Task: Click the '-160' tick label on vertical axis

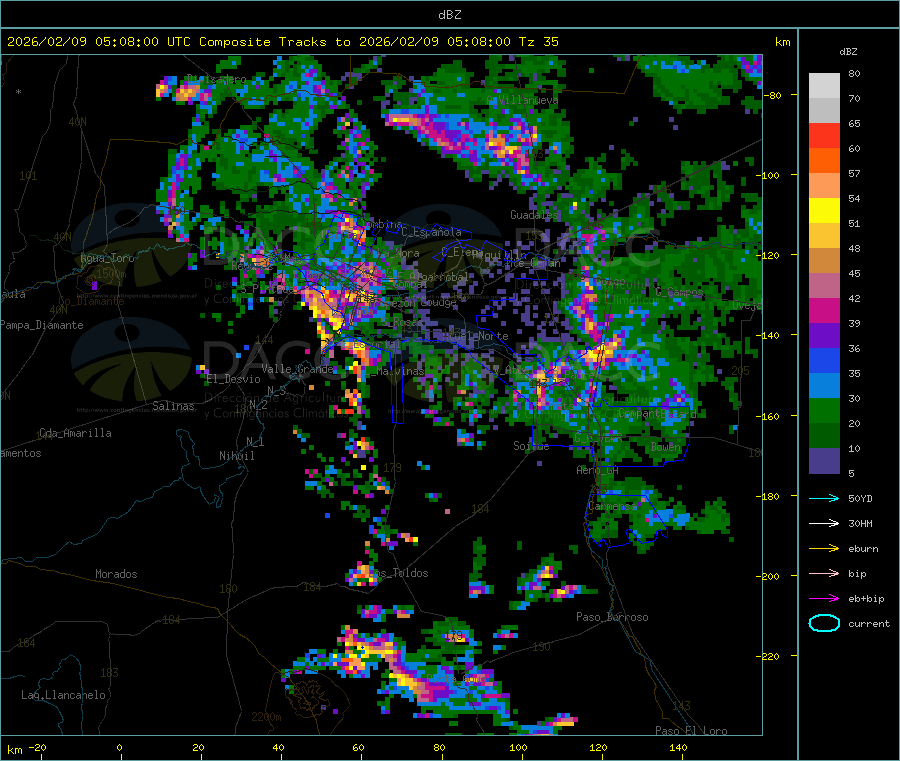Action: (x=769, y=416)
